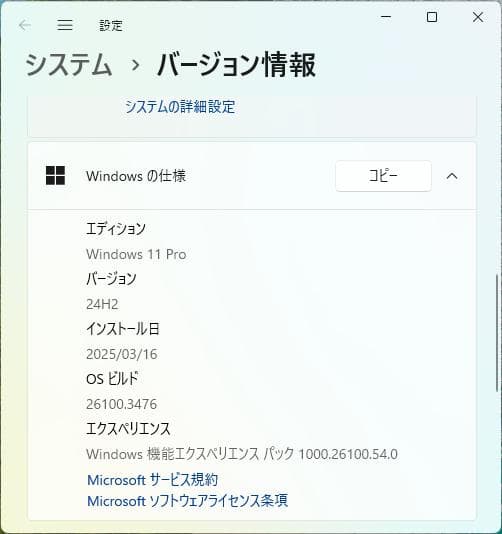Open Microsoft サービス規約 link

(153, 480)
